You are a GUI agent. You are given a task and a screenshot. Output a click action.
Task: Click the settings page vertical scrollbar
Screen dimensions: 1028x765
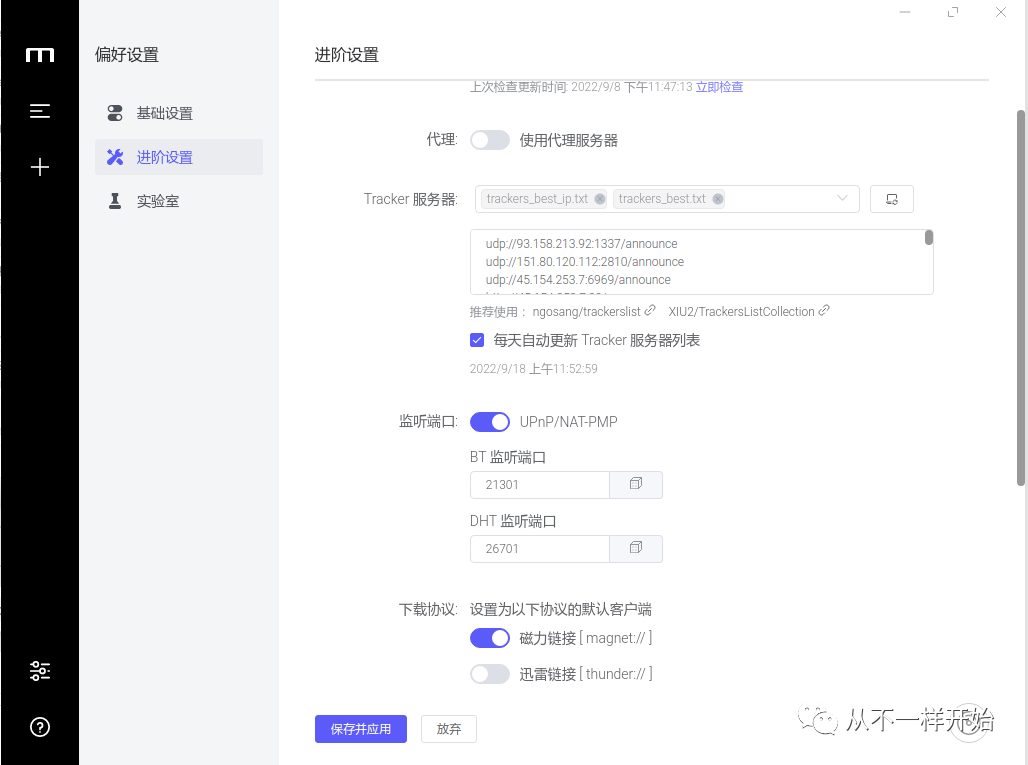click(x=1021, y=298)
